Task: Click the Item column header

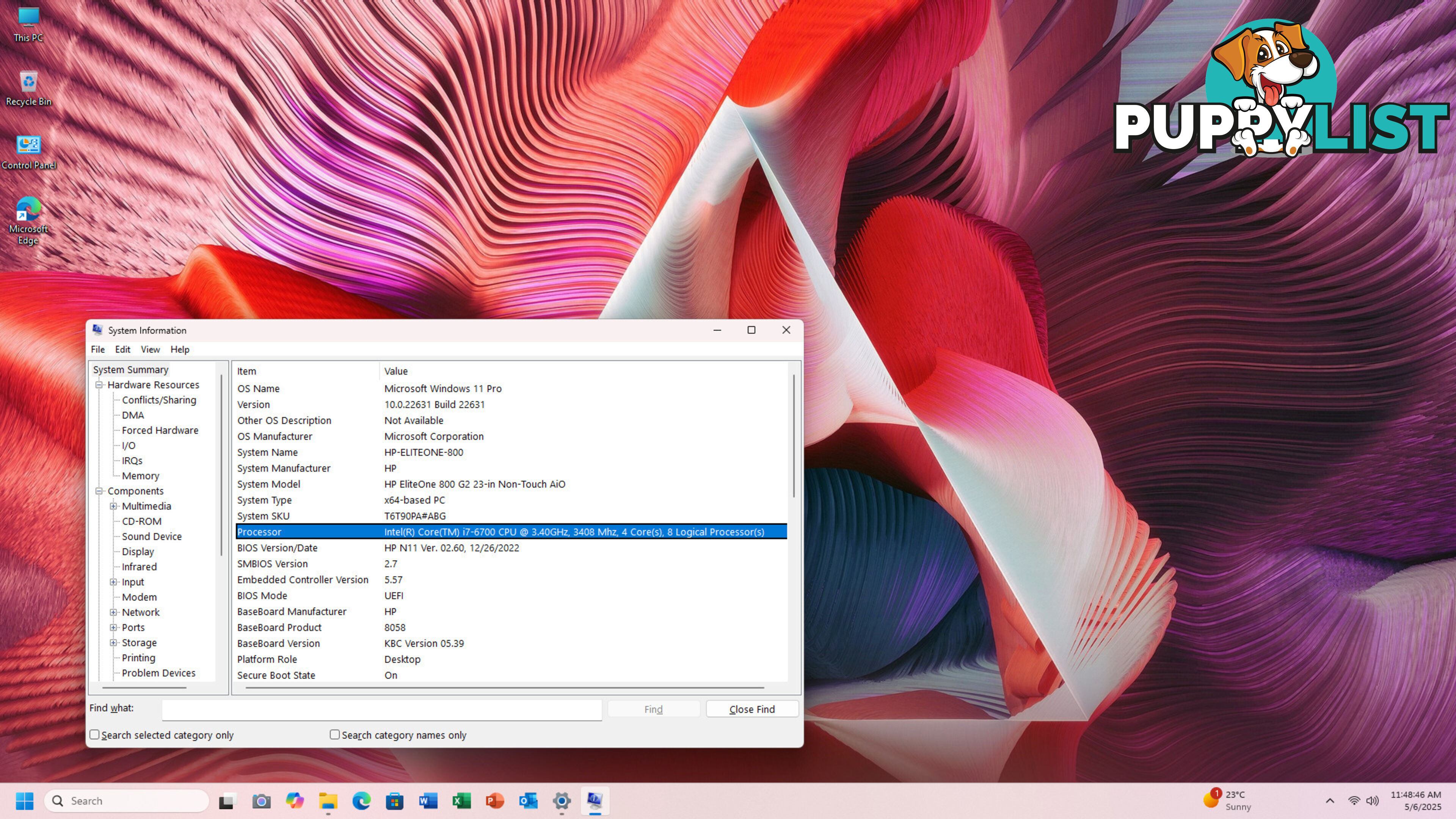Action: click(x=306, y=371)
